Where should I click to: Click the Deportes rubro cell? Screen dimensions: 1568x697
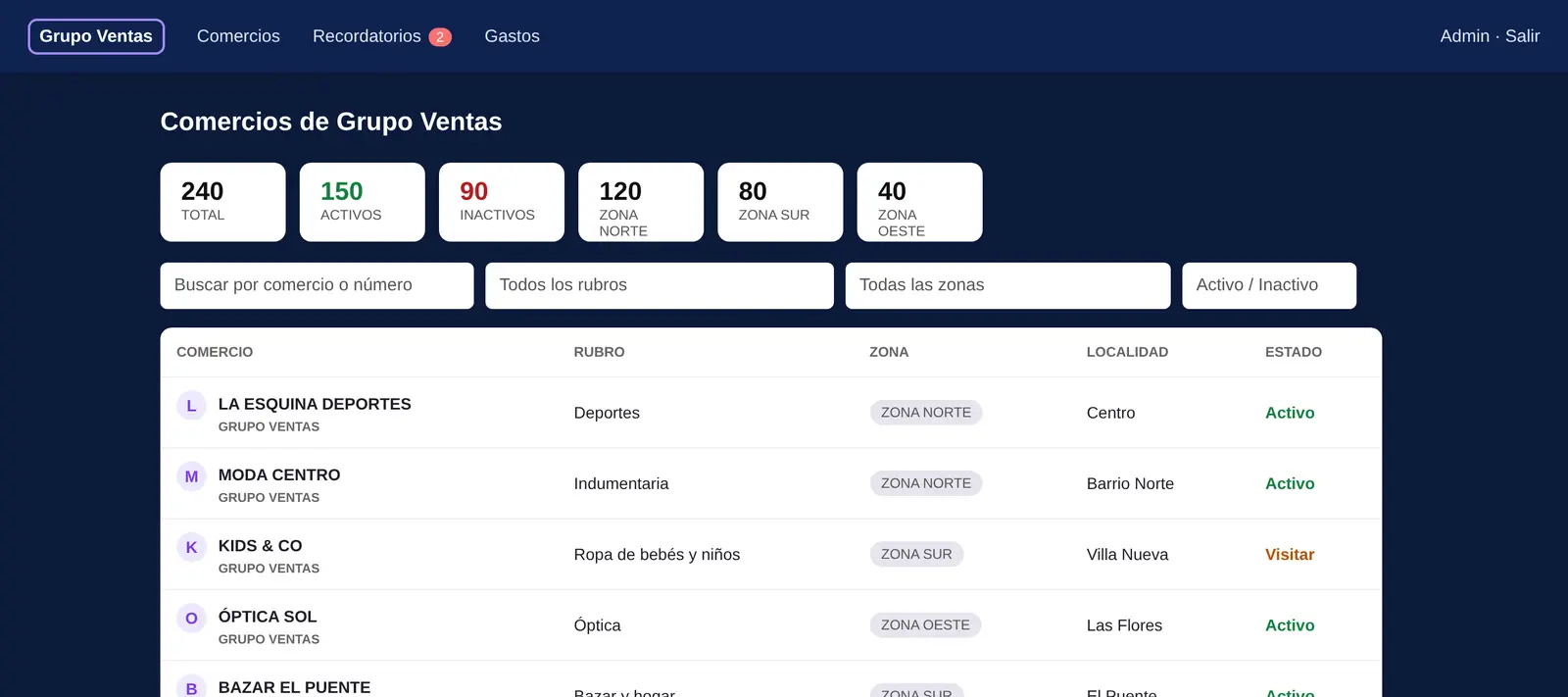[x=607, y=413]
